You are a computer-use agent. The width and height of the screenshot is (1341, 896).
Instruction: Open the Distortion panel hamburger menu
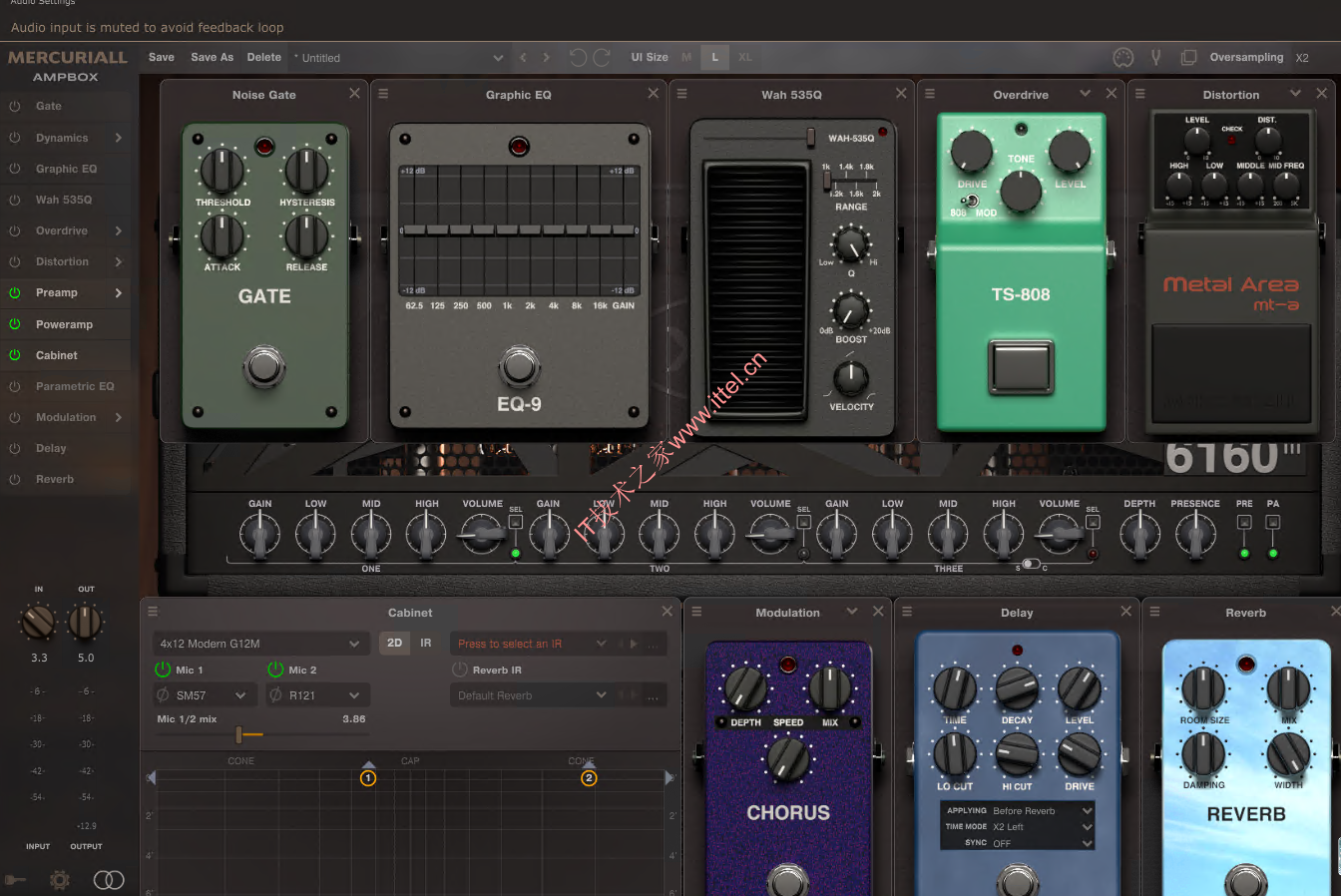[1140, 94]
